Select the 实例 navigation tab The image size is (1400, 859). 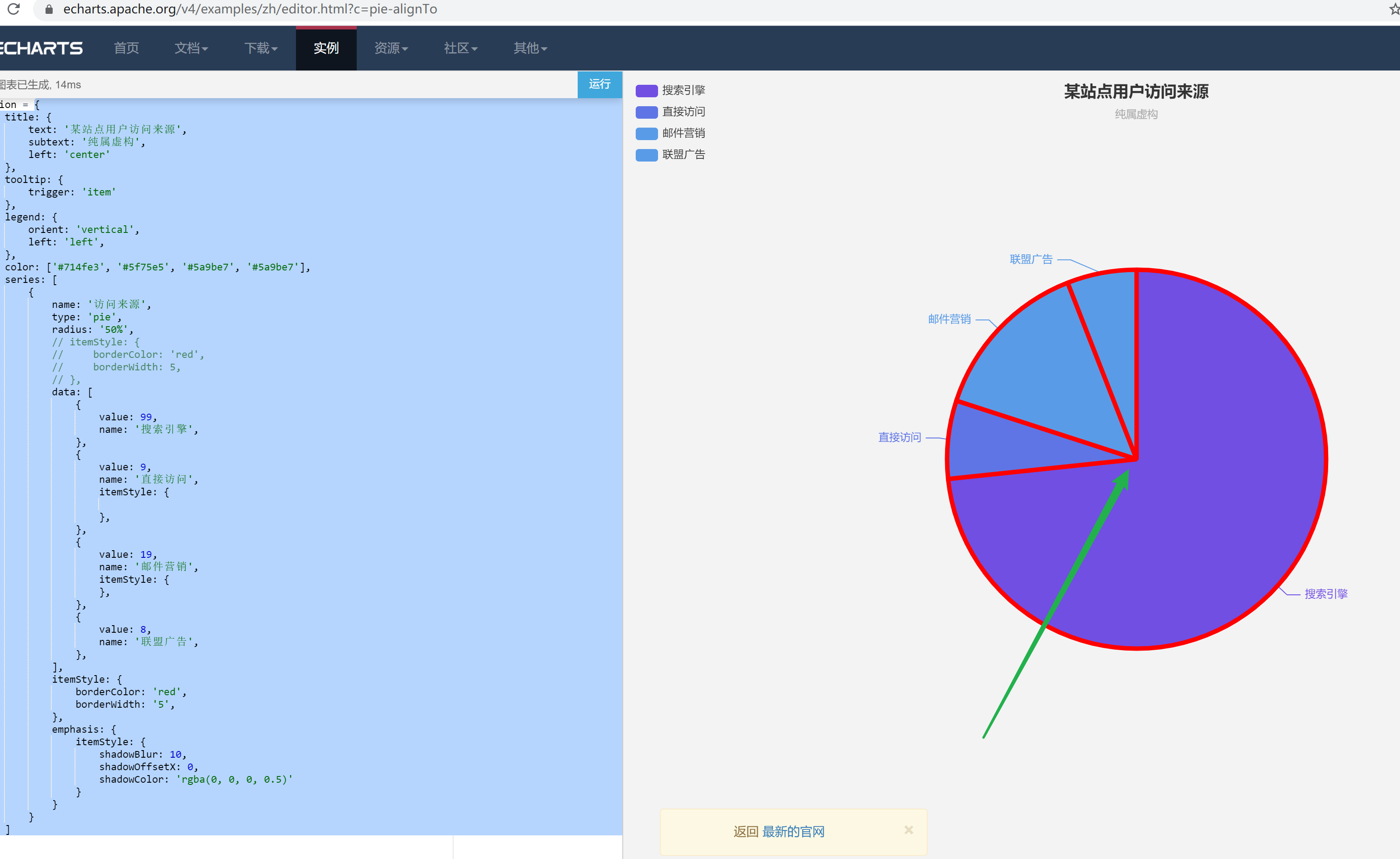click(326, 48)
